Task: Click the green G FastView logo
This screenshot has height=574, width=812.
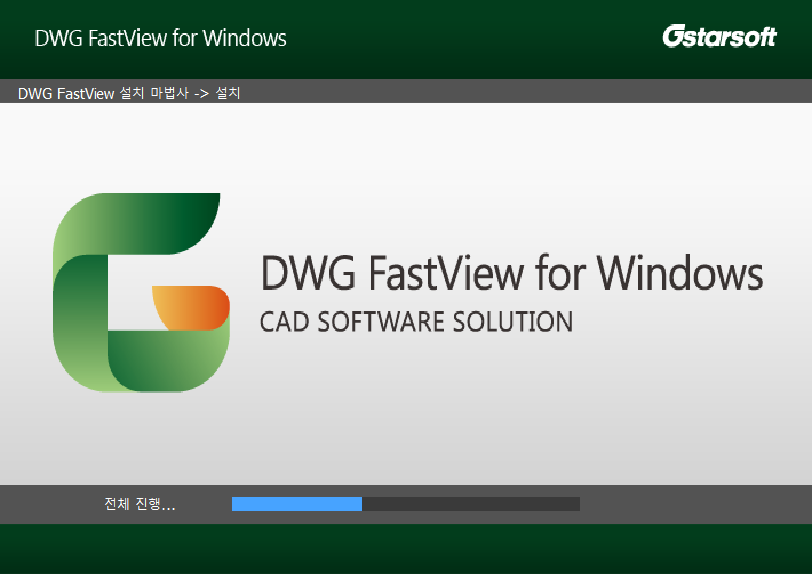Action: coord(141,292)
